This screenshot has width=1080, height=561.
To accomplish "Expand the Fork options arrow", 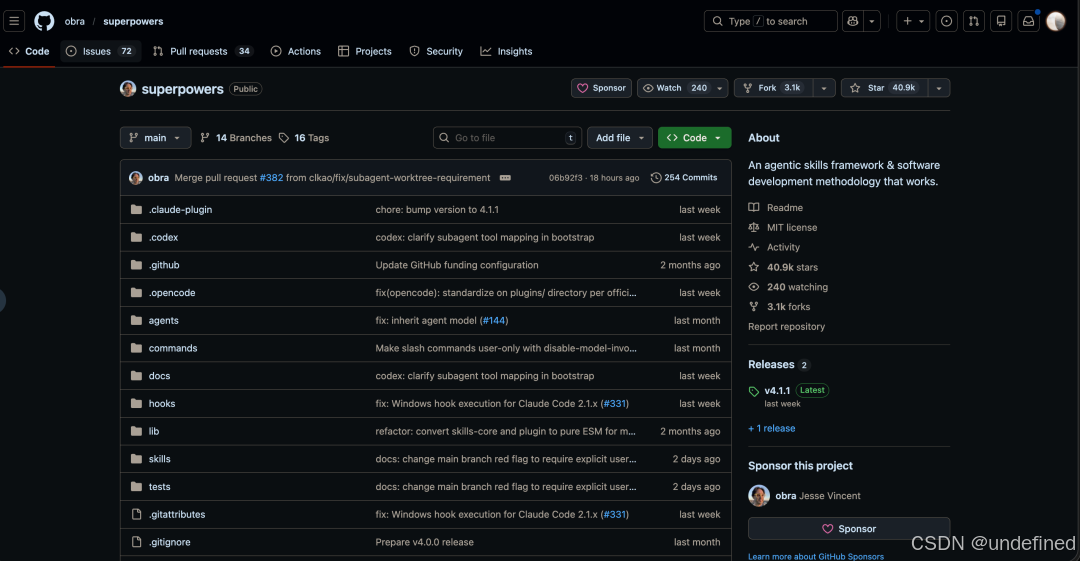I will click(824, 88).
